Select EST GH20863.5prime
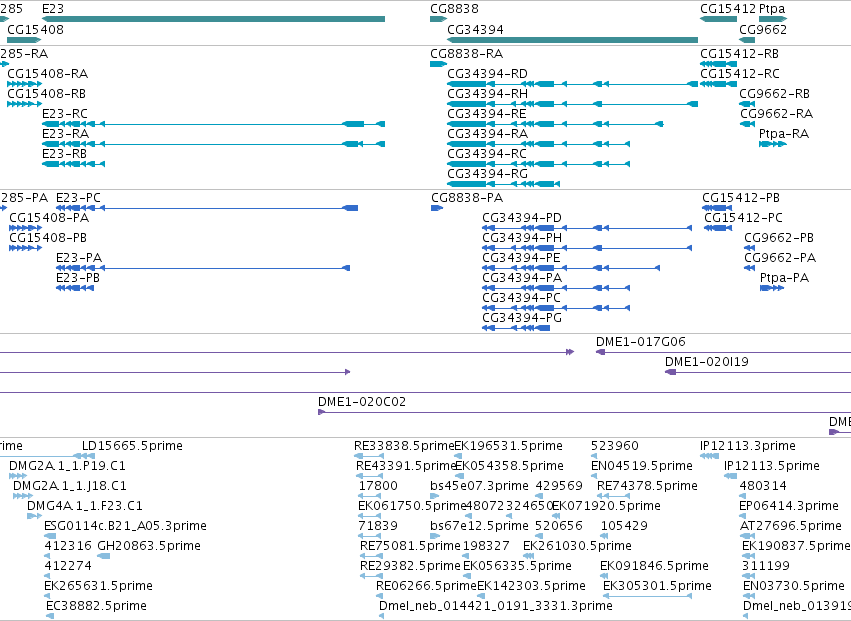The image size is (851, 621). click(104, 556)
